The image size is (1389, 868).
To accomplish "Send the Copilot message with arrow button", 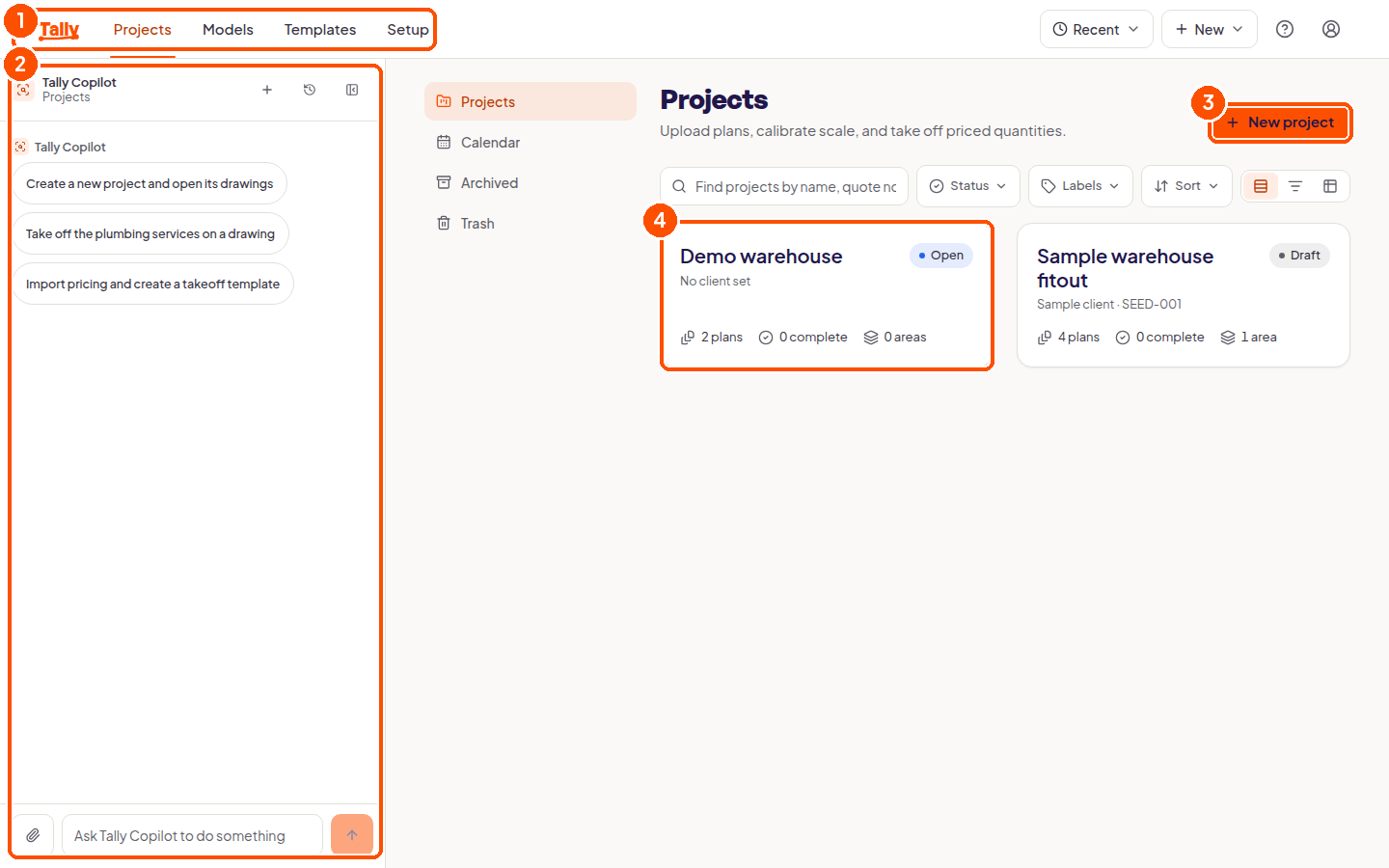I will pyautogui.click(x=352, y=835).
